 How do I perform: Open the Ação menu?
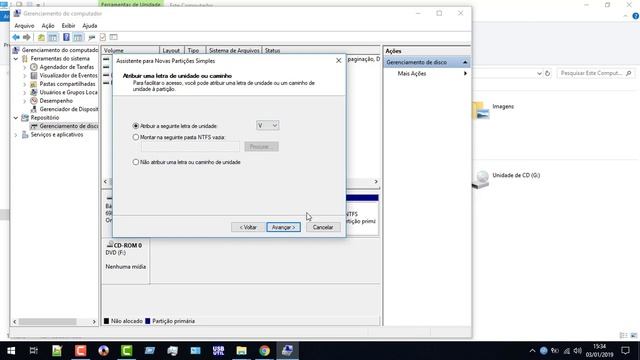point(48,26)
